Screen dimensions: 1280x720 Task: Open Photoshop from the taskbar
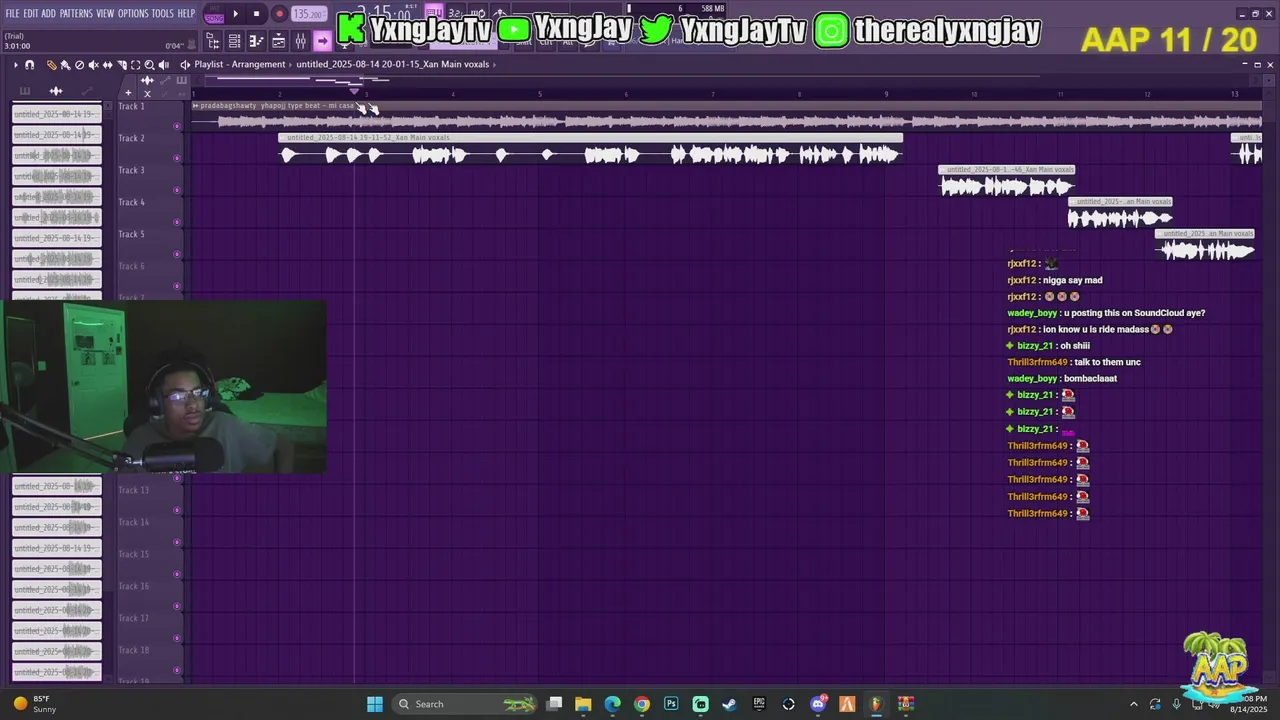tap(671, 704)
